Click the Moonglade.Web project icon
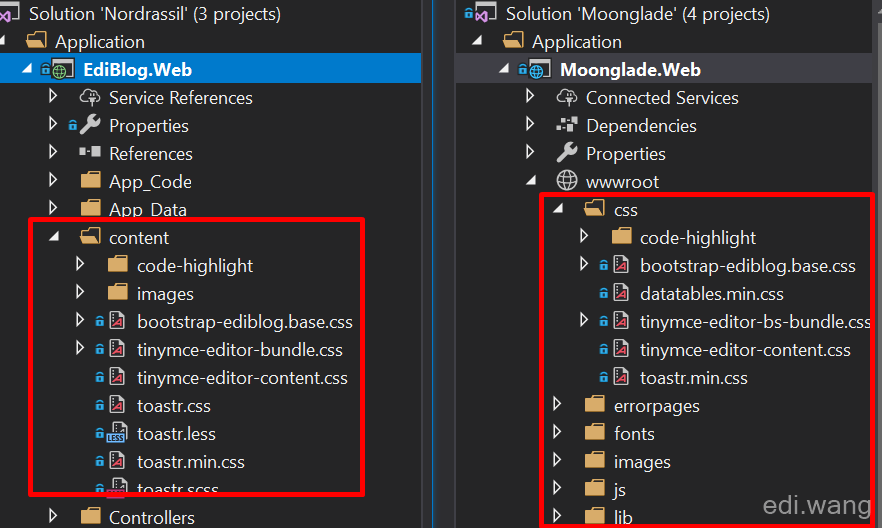 (539, 69)
